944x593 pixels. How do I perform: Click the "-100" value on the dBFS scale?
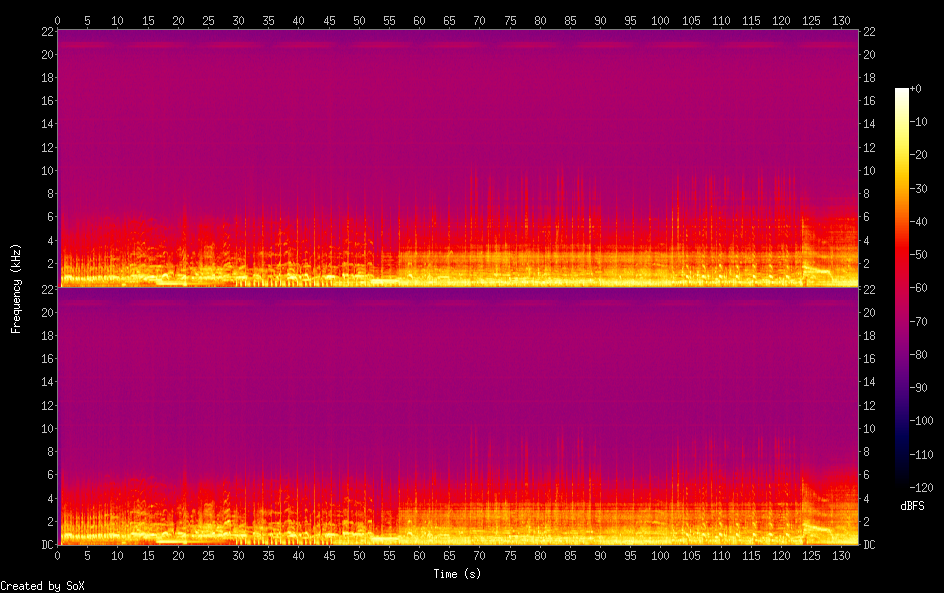click(x=922, y=421)
